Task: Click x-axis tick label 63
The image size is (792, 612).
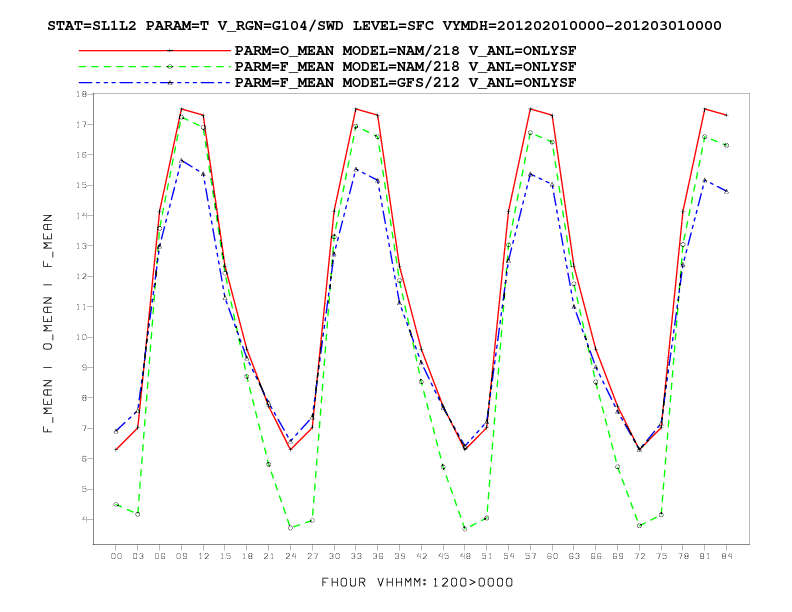Action: (x=574, y=556)
